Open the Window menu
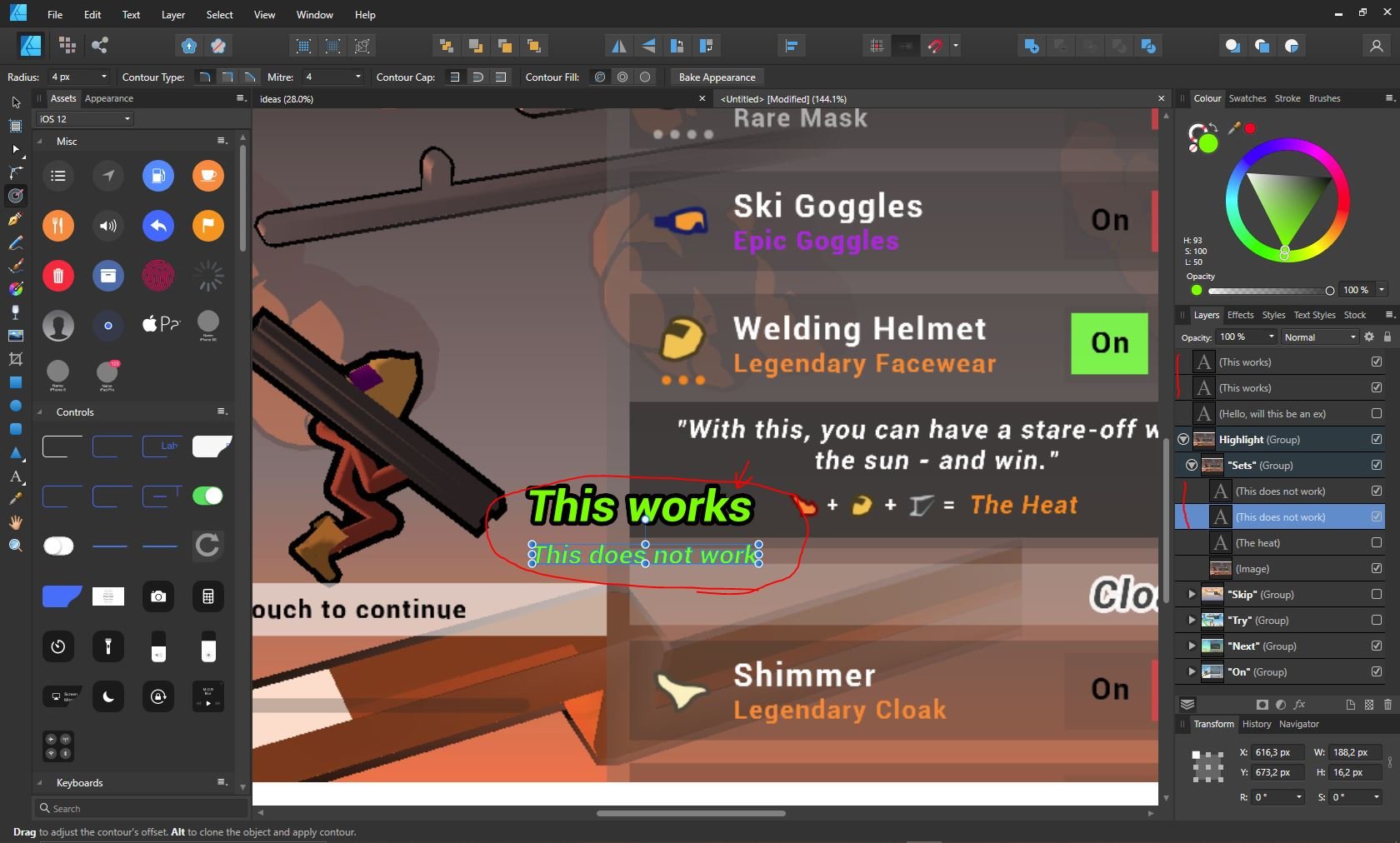This screenshot has width=1400, height=843. pyautogui.click(x=313, y=14)
